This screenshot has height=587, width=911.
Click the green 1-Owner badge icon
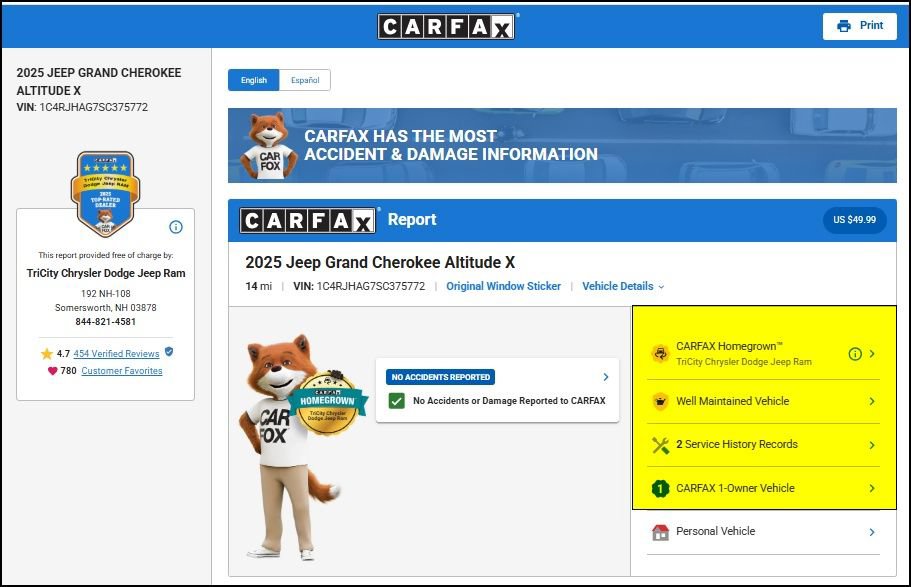click(x=660, y=488)
